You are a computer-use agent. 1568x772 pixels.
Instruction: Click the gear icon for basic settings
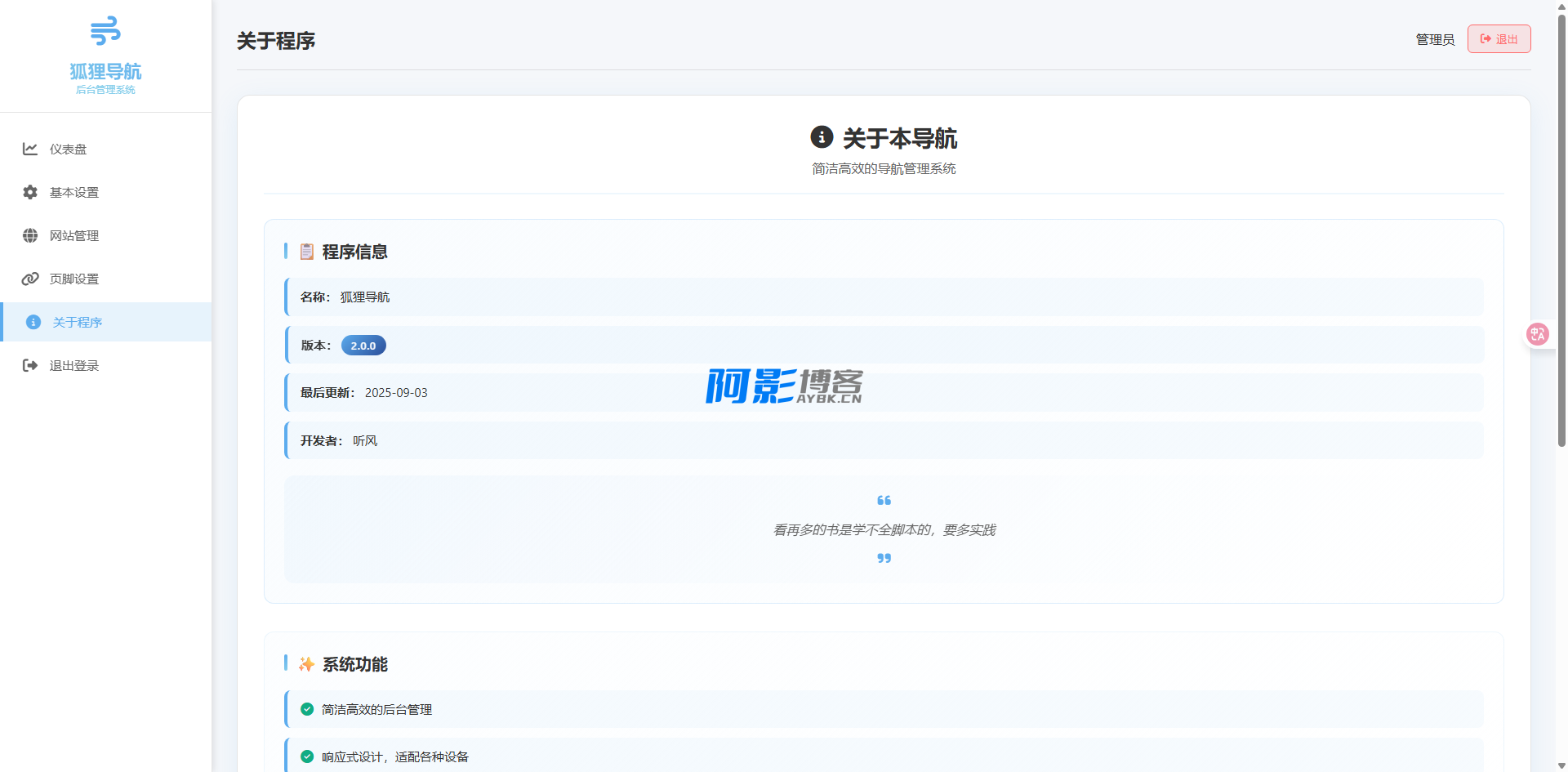30,192
